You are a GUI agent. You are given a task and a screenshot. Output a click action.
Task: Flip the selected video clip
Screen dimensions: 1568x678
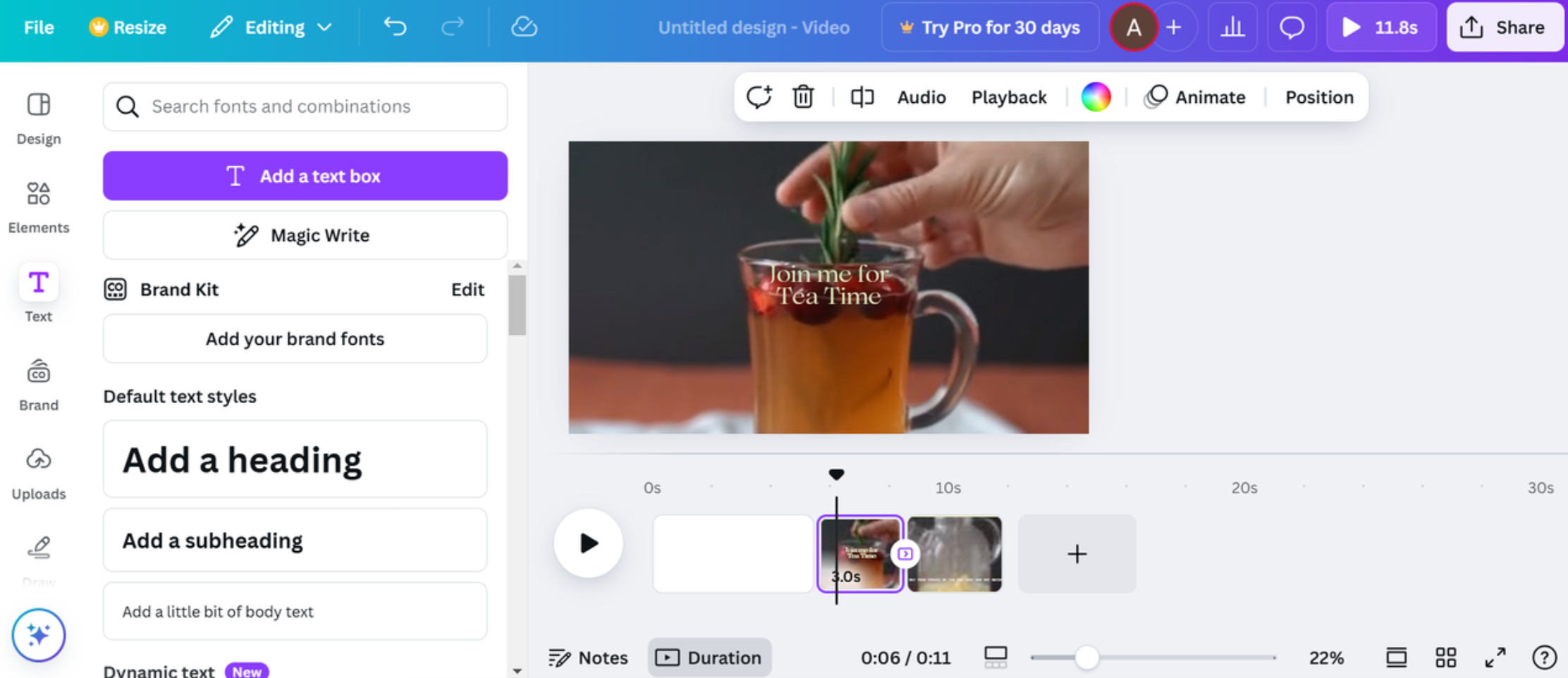(861, 97)
